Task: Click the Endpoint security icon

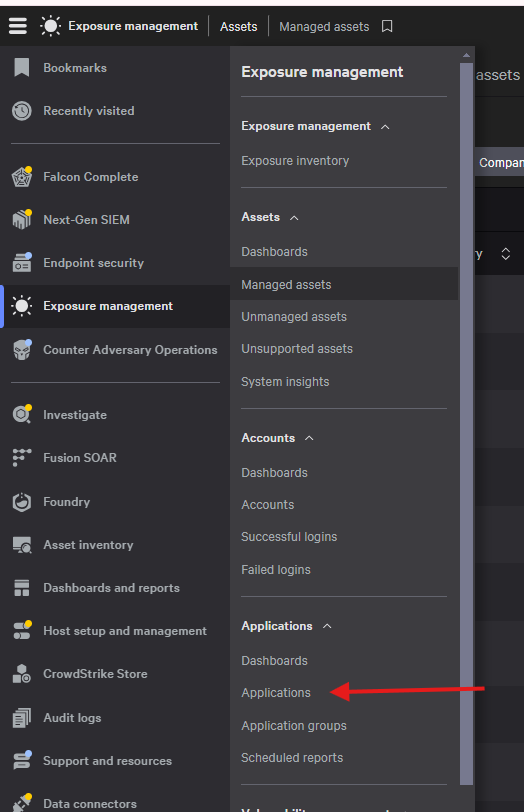Action: click(x=22, y=263)
